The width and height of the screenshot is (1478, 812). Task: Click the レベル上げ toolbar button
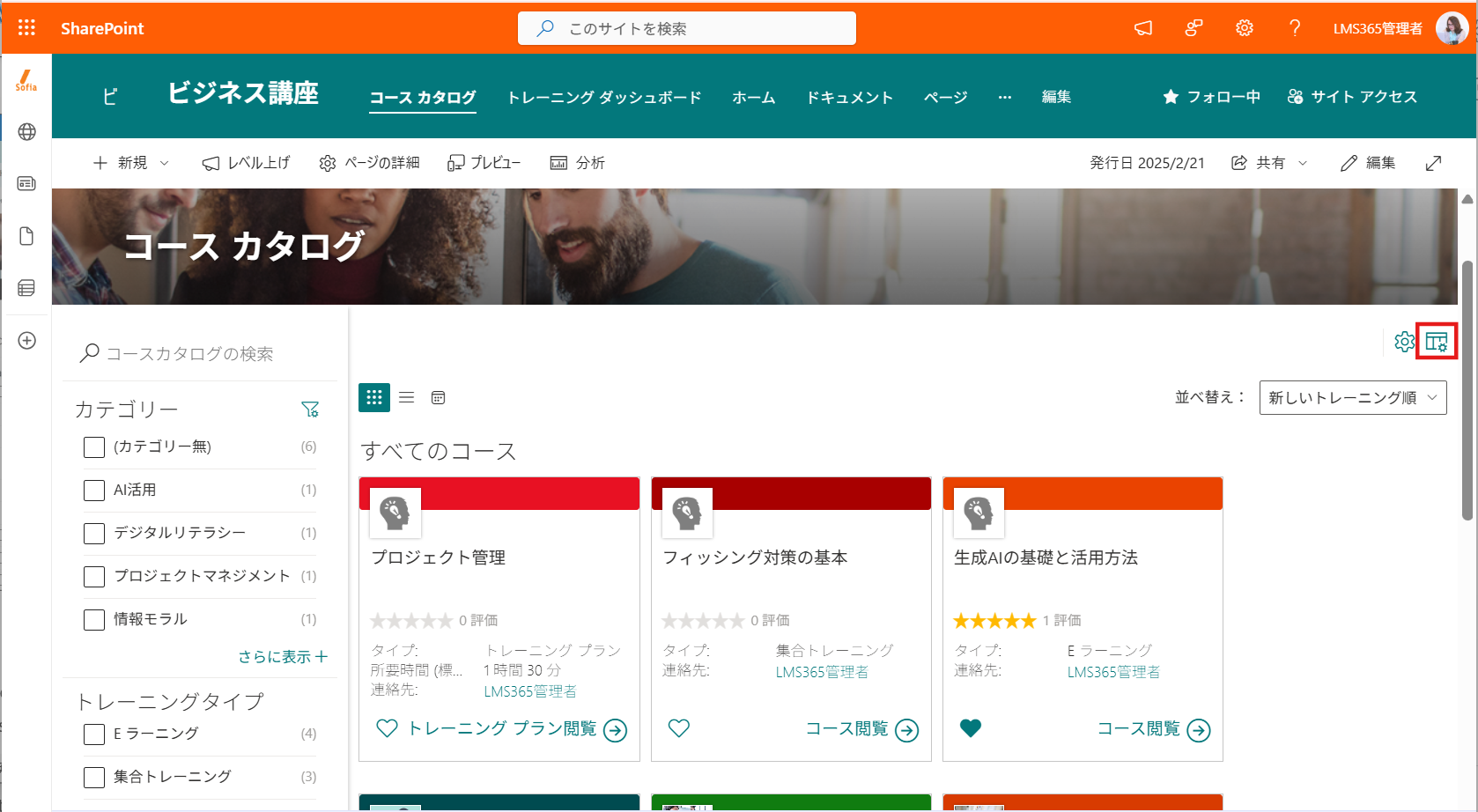click(x=246, y=163)
